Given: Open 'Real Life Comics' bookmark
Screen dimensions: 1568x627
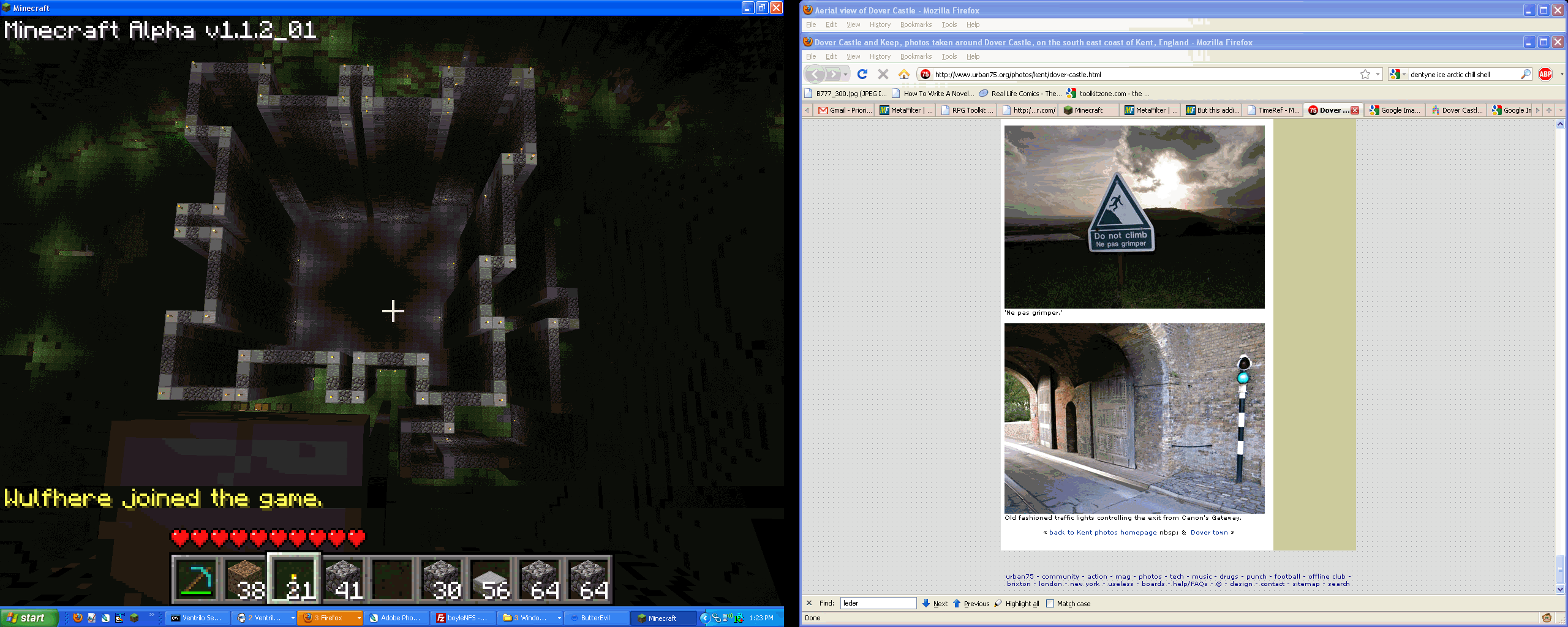Looking at the screenshot, I should point(1020,94).
